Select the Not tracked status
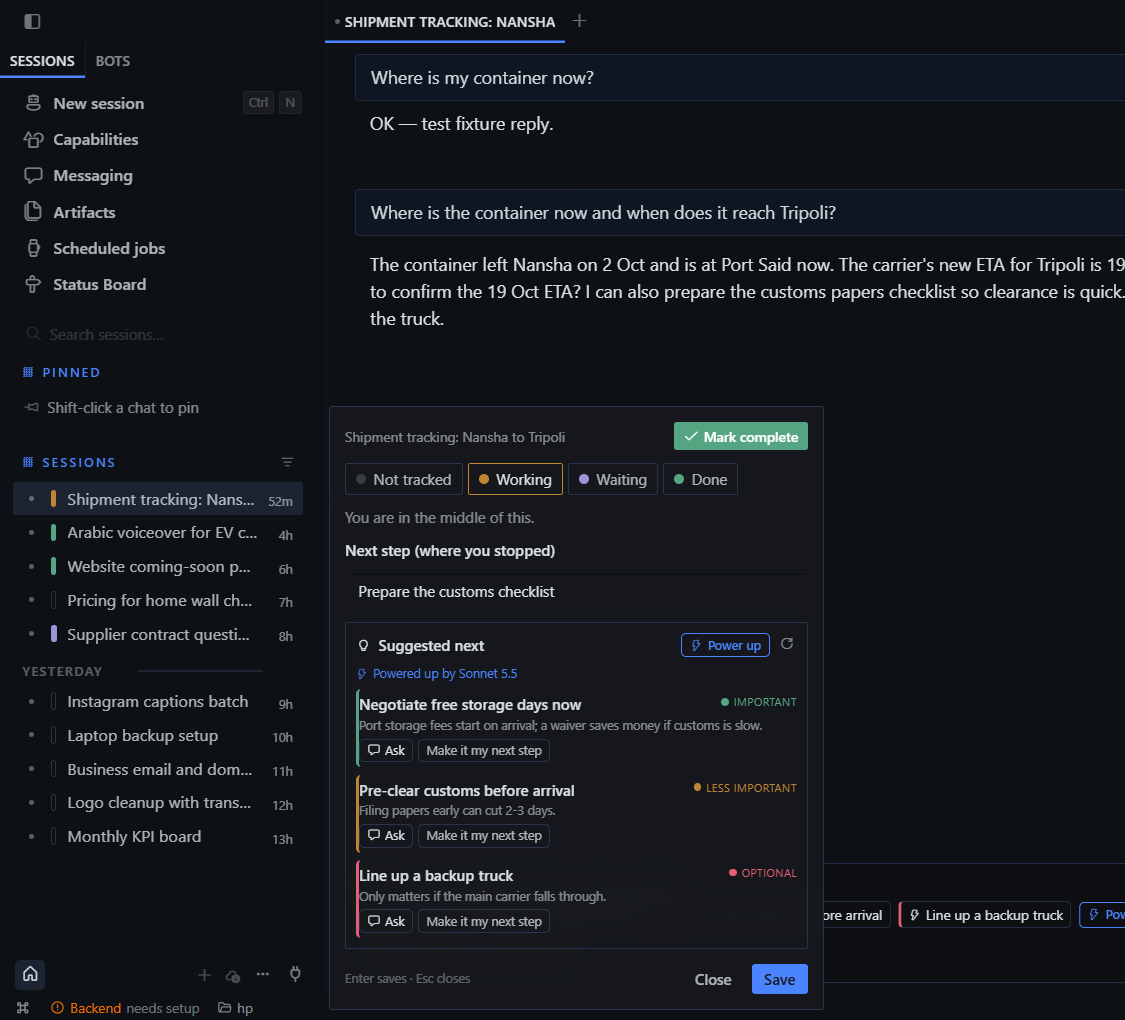Image resolution: width=1125 pixels, height=1020 pixels. [404, 479]
